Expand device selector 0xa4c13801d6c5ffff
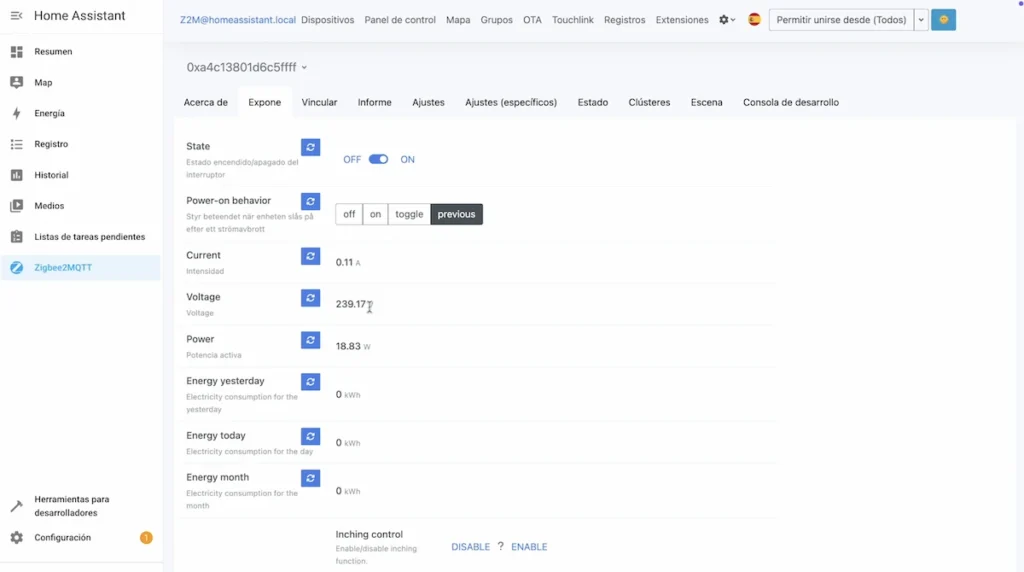The height and width of the screenshot is (572, 1024). pyautogui.click(x=247, y=67)
